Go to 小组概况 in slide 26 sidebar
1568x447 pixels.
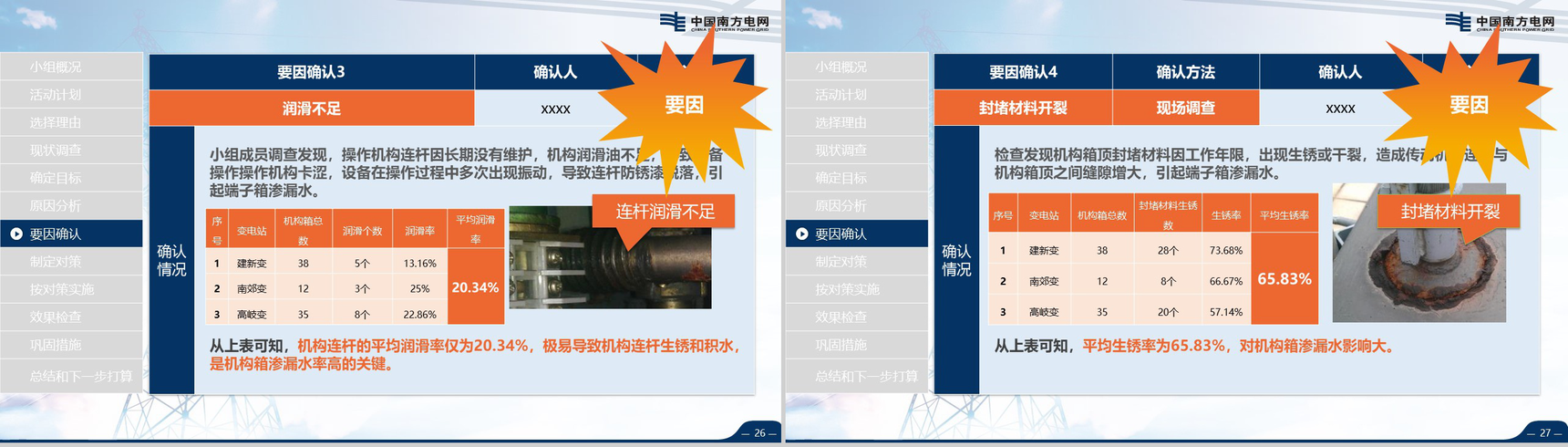pos(56,67)
